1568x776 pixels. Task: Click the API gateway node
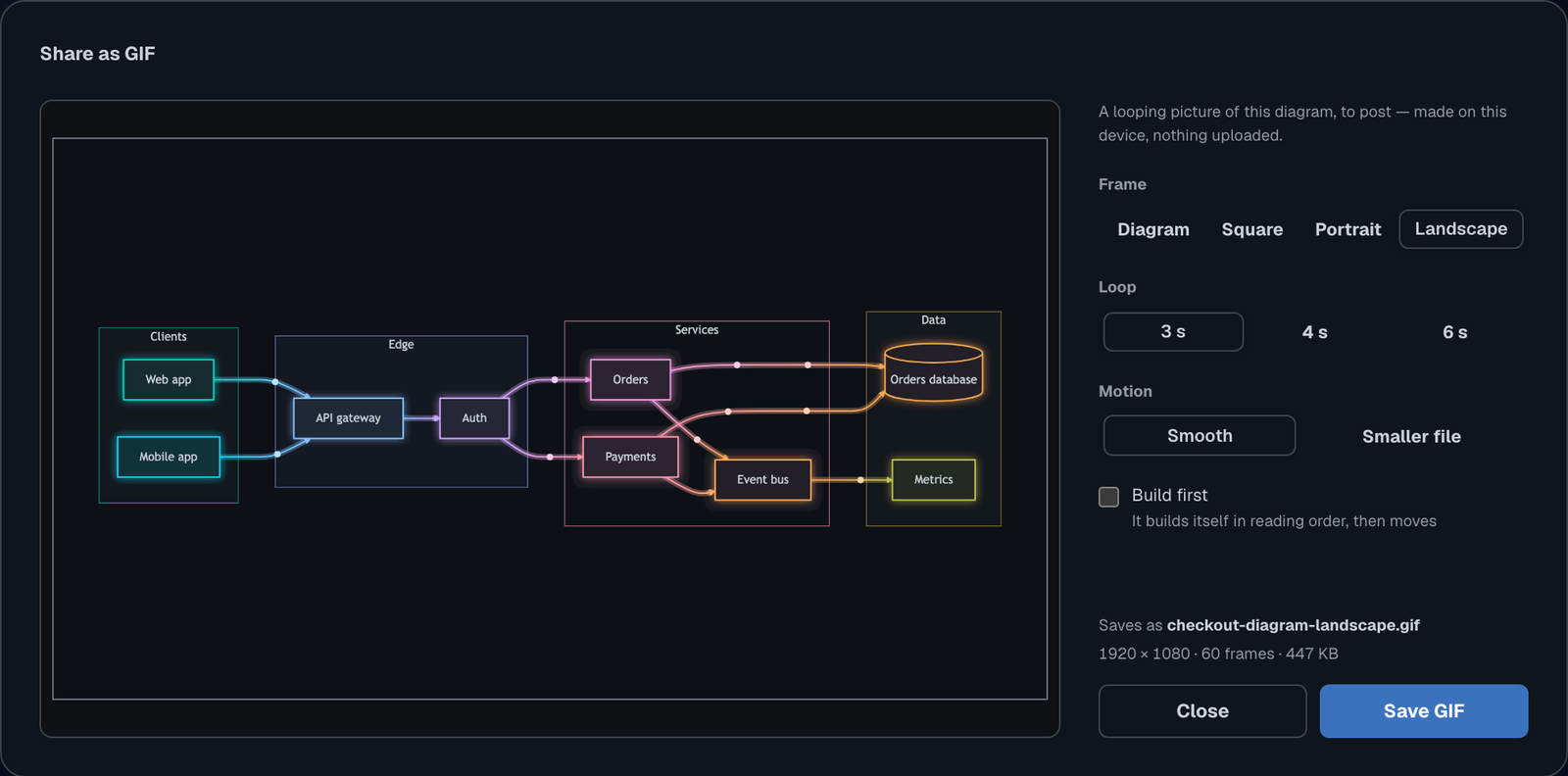click(348, 418)
